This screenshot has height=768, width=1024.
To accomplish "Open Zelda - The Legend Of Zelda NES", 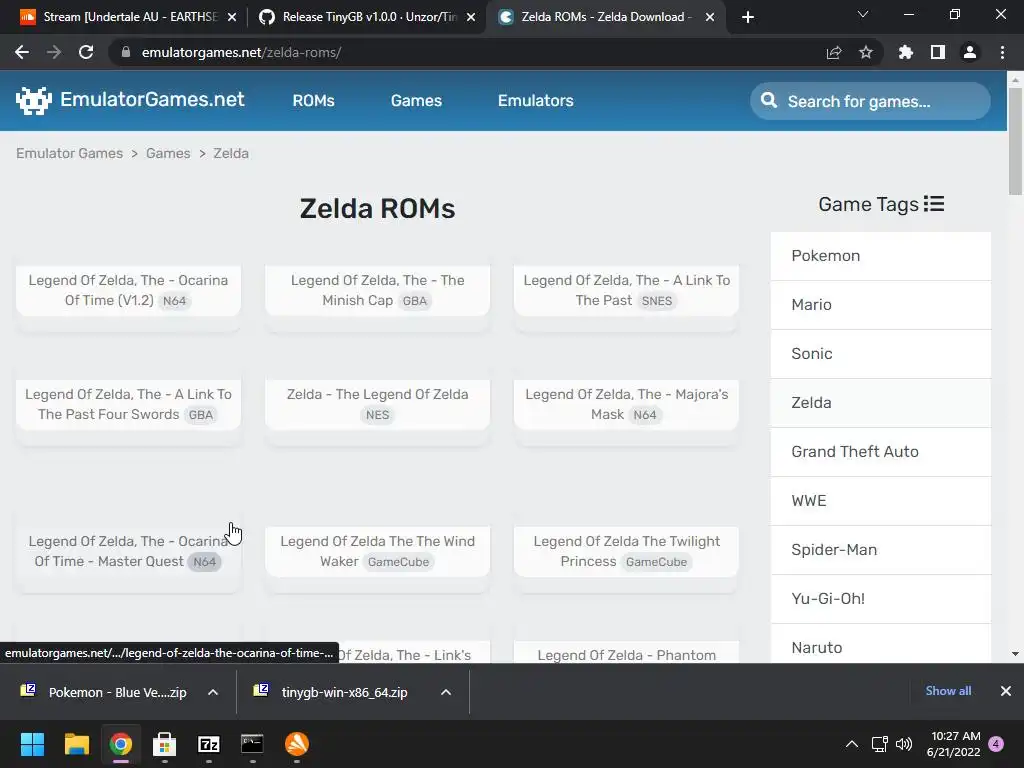I will pyautogui.click(x=377, y=404).
